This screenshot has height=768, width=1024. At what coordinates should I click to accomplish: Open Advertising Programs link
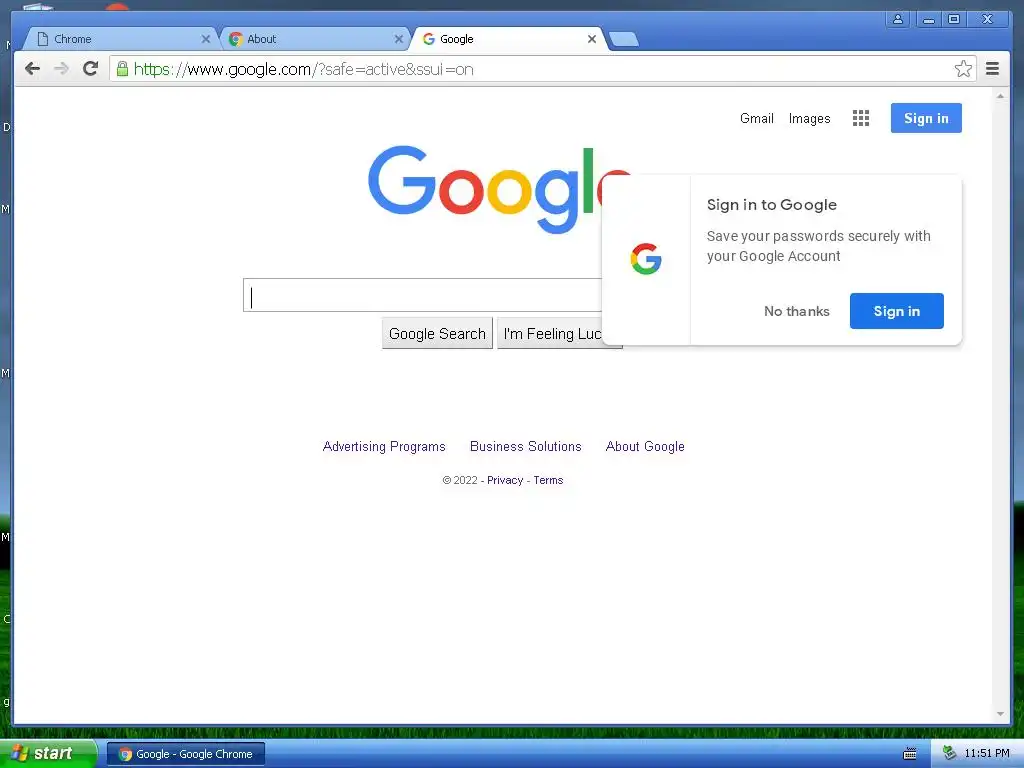coord(384,447)
